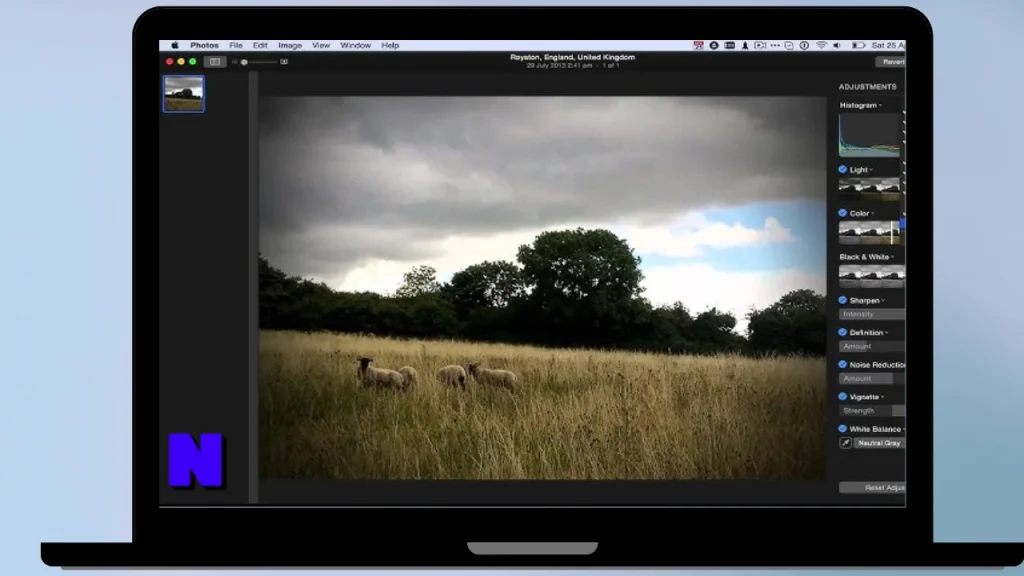Open the screen recording menu bar icon
Viewport: 1024px width, 576px height.
tap(760, 45)
